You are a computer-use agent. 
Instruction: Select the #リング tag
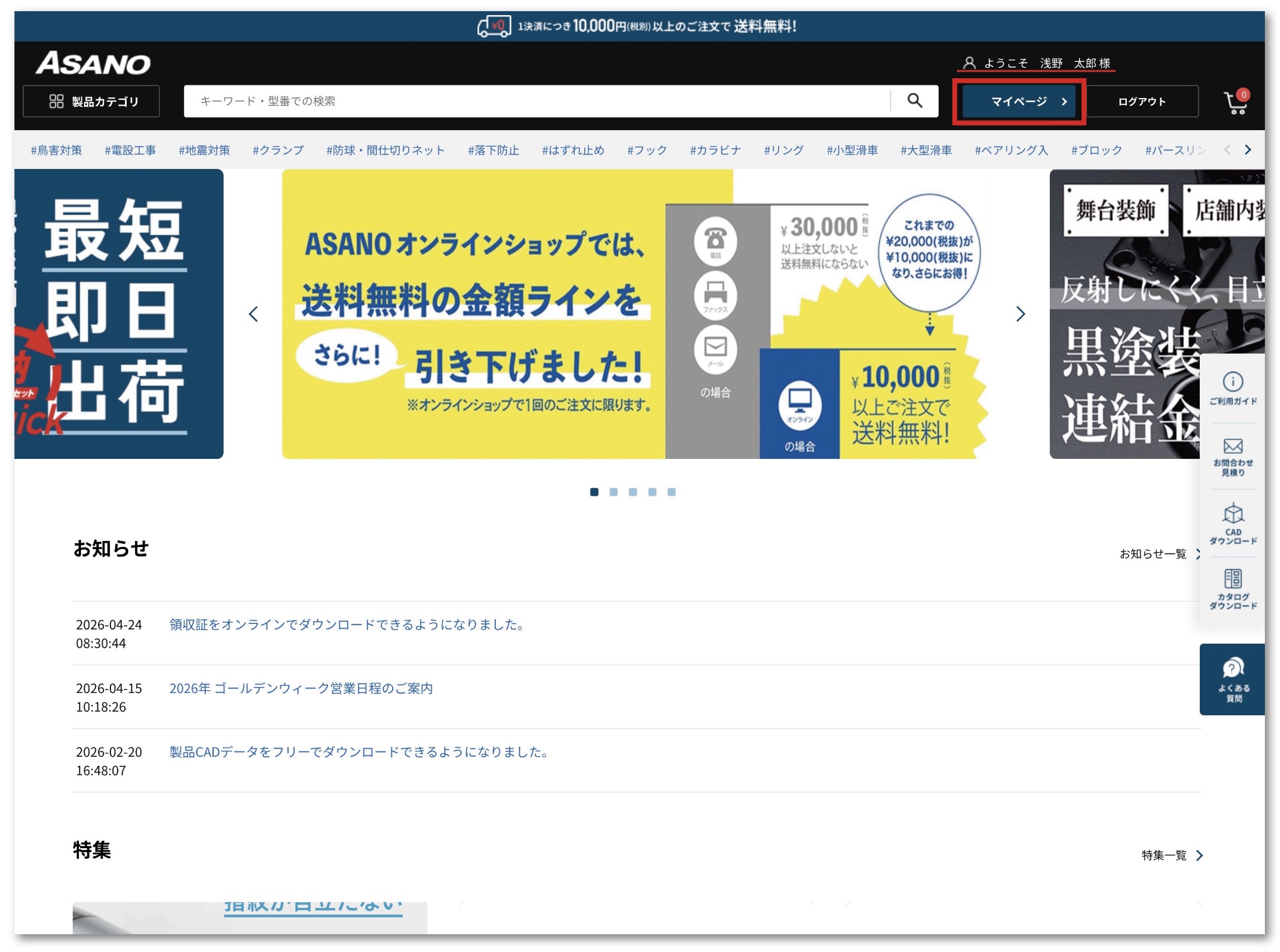pos(783,150)
